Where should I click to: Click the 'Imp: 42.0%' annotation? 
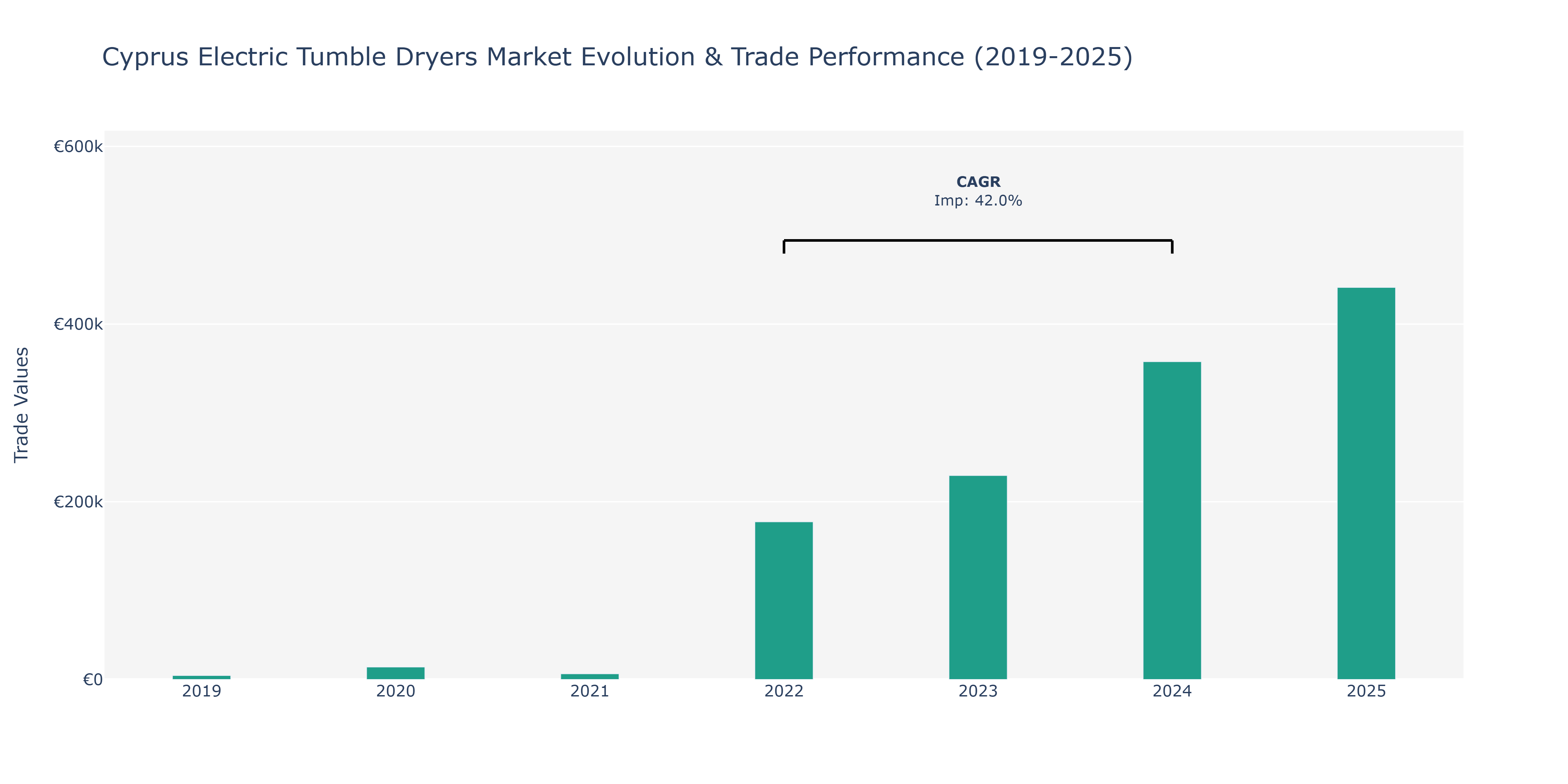[978, 201]
